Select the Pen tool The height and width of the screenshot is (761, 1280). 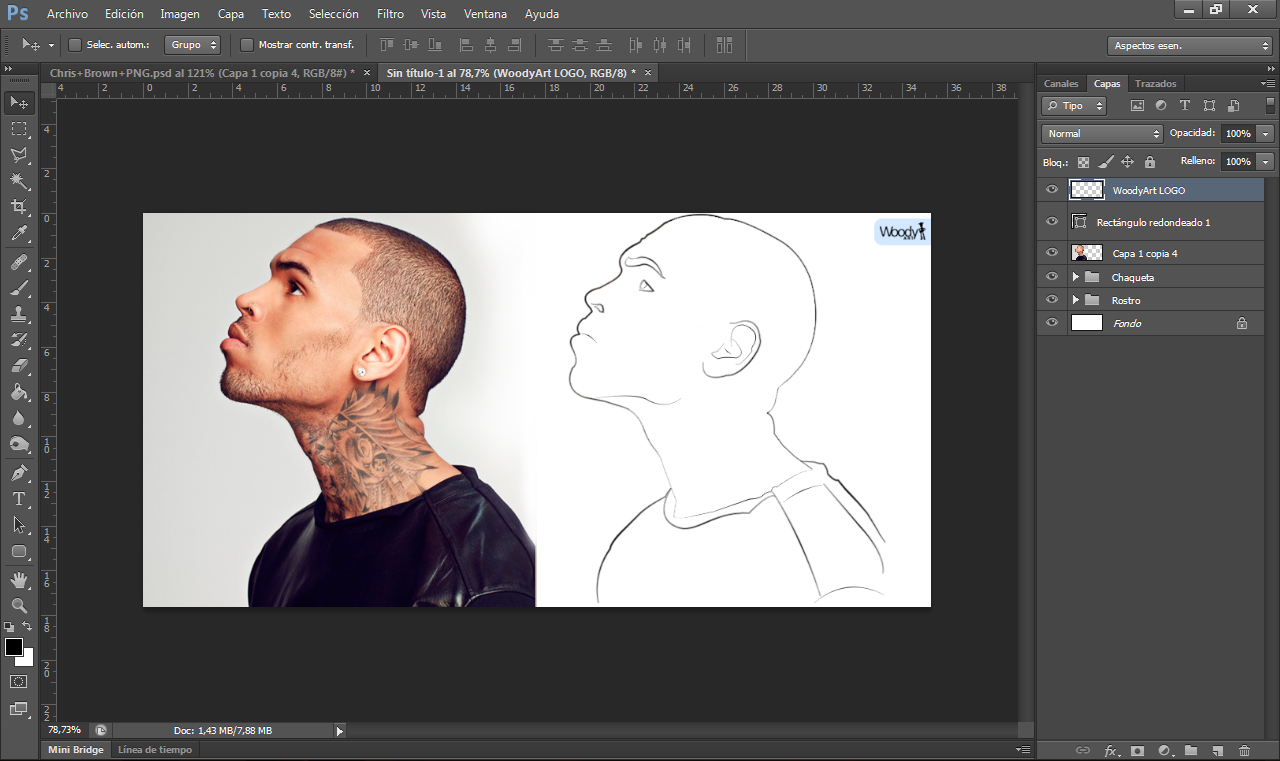tap(19, 472)
